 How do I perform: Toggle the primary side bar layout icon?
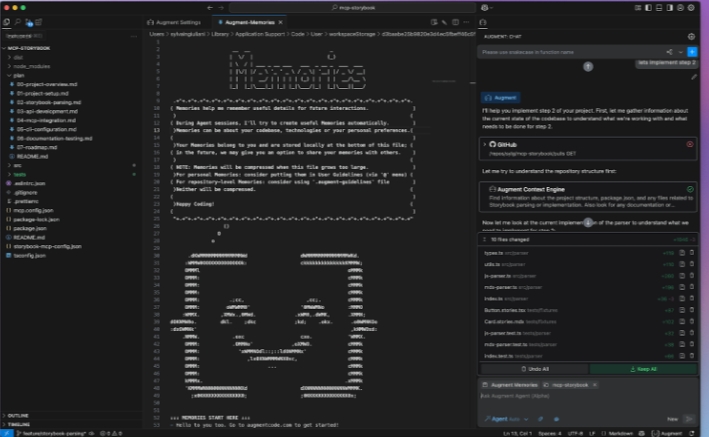click(648, 8)
